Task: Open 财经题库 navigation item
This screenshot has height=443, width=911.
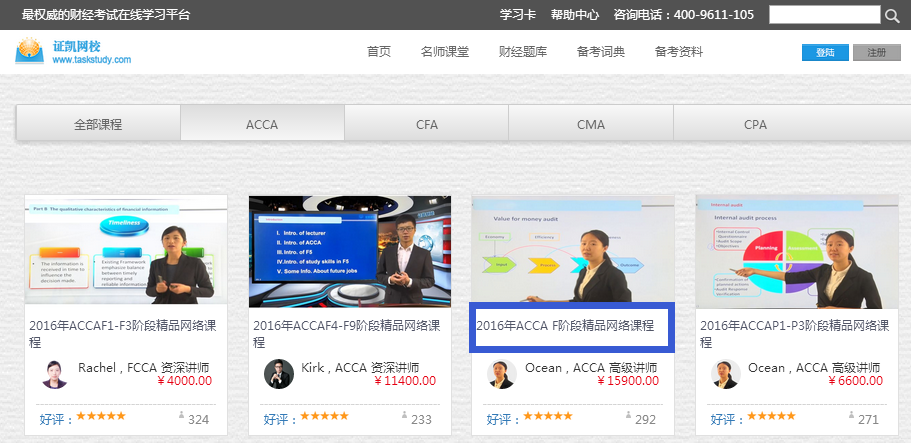Action: (523, 52)
